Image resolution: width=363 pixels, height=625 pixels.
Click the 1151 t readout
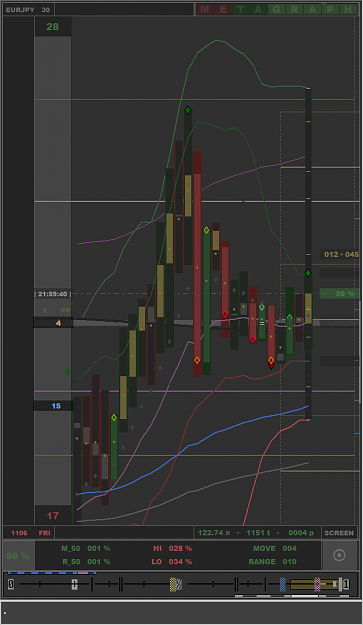[x=258, y=533]
